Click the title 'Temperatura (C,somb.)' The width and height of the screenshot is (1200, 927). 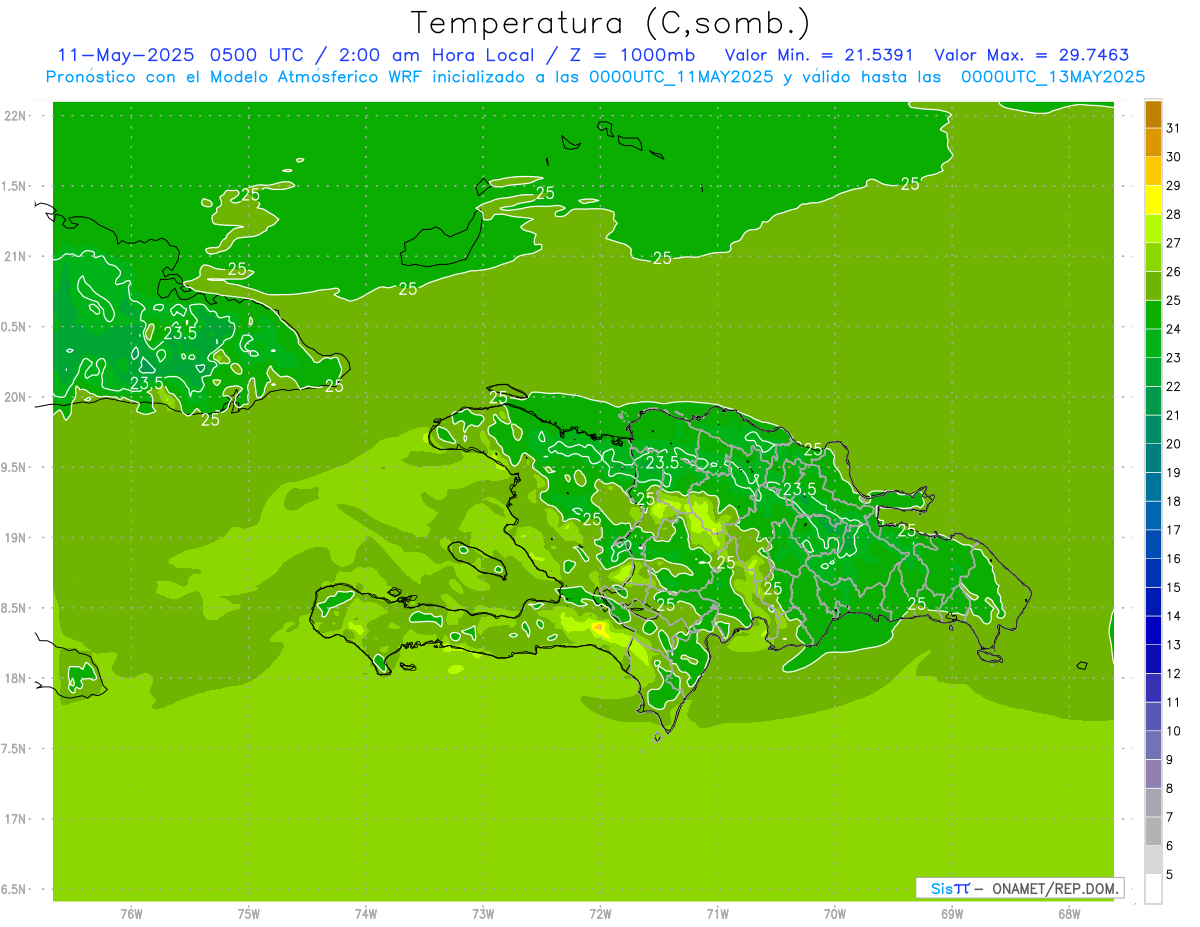610,22
